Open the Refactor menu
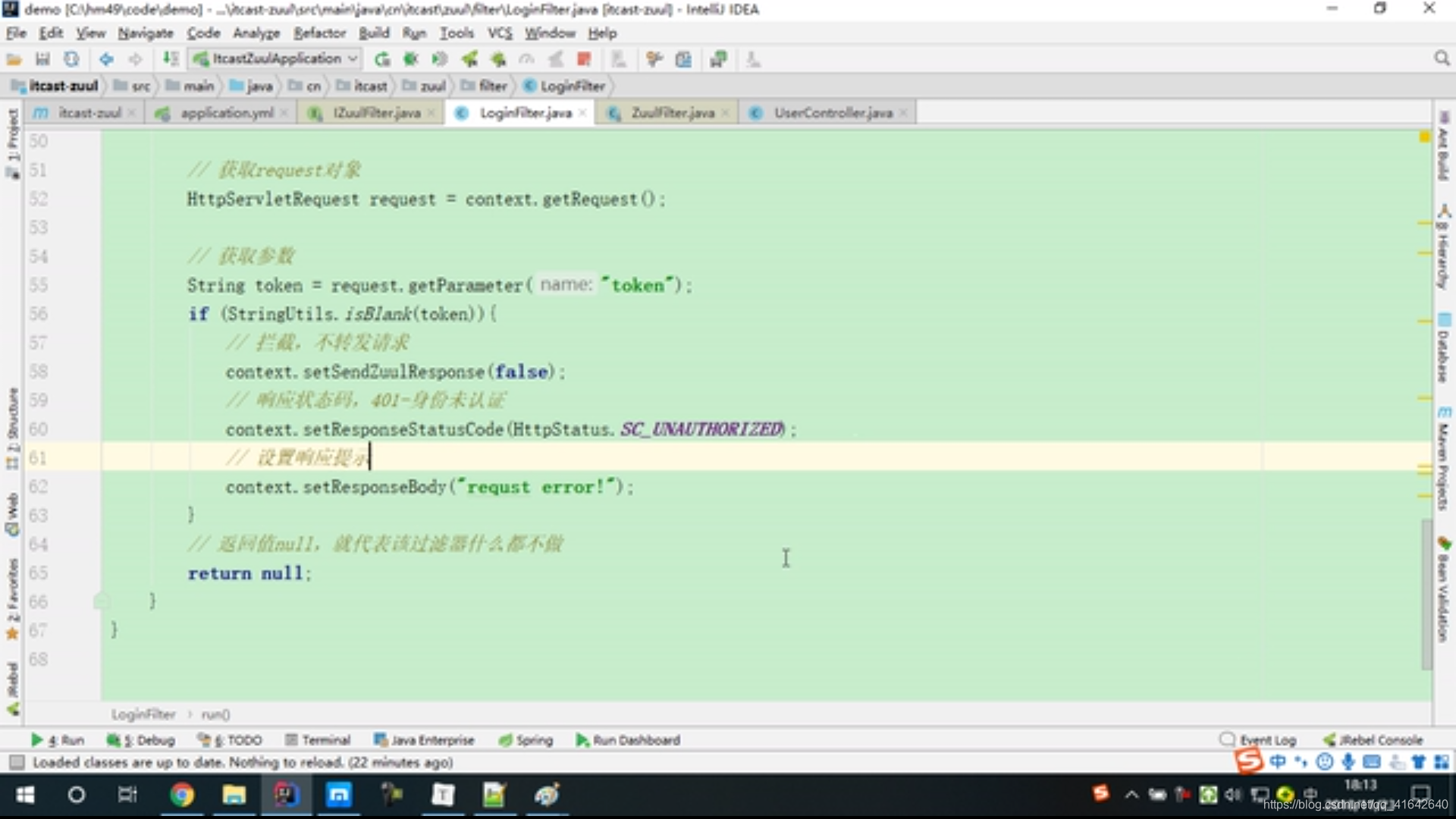The image size is (1456, 819). (x=319, y=33)
